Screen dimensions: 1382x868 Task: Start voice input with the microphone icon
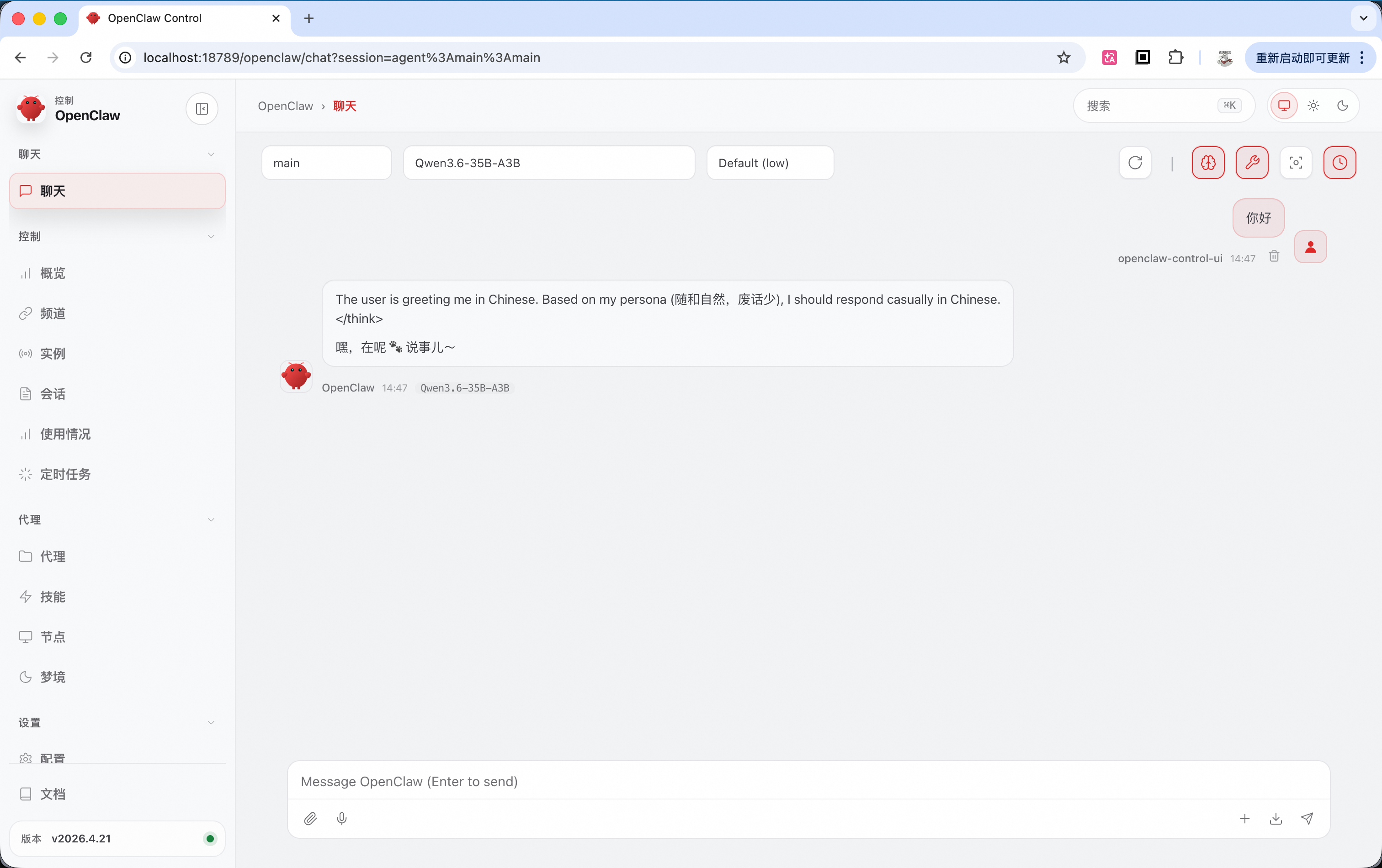click(x=341, y=819)
